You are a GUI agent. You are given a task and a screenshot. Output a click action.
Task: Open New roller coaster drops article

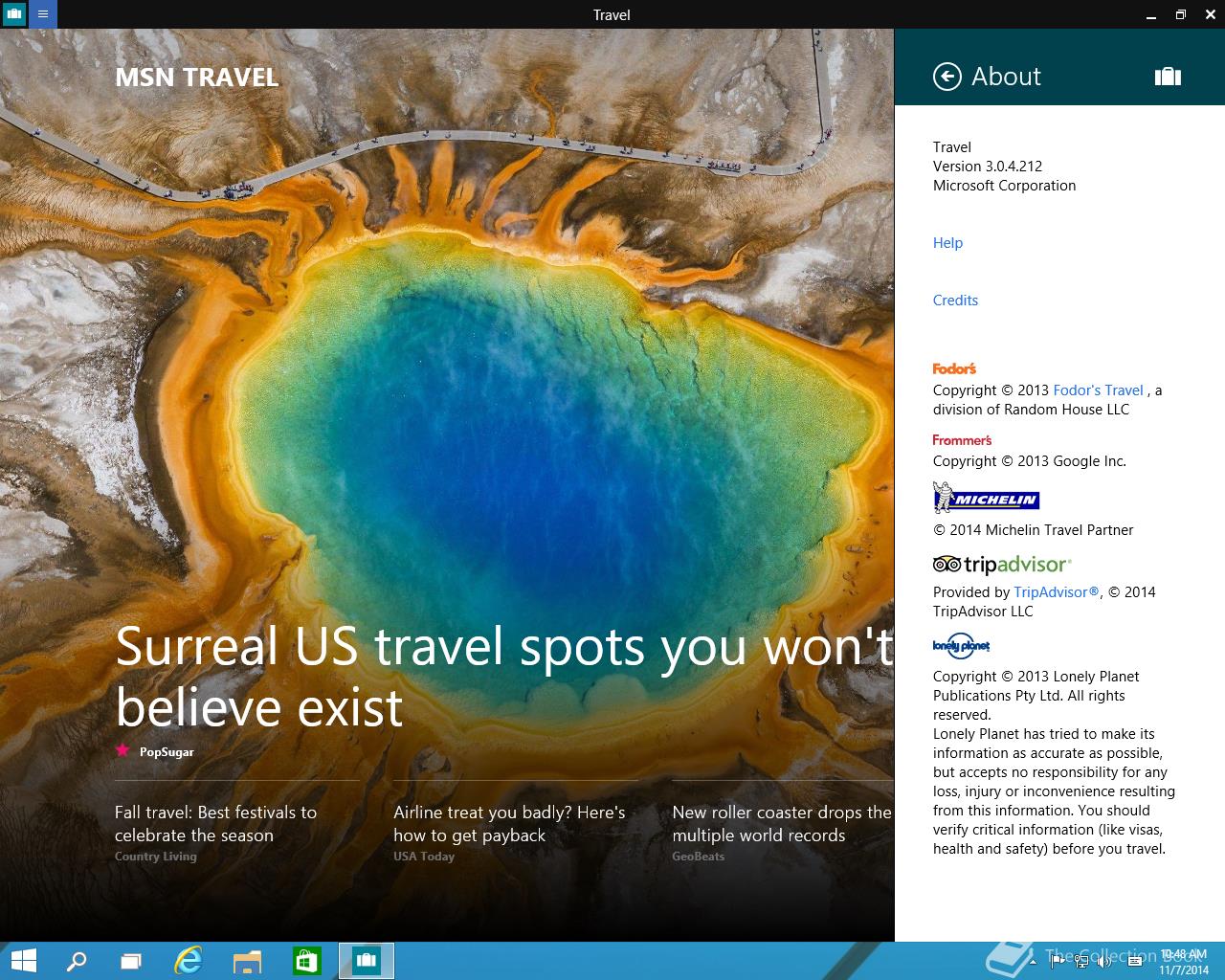(x=782, y=824)
